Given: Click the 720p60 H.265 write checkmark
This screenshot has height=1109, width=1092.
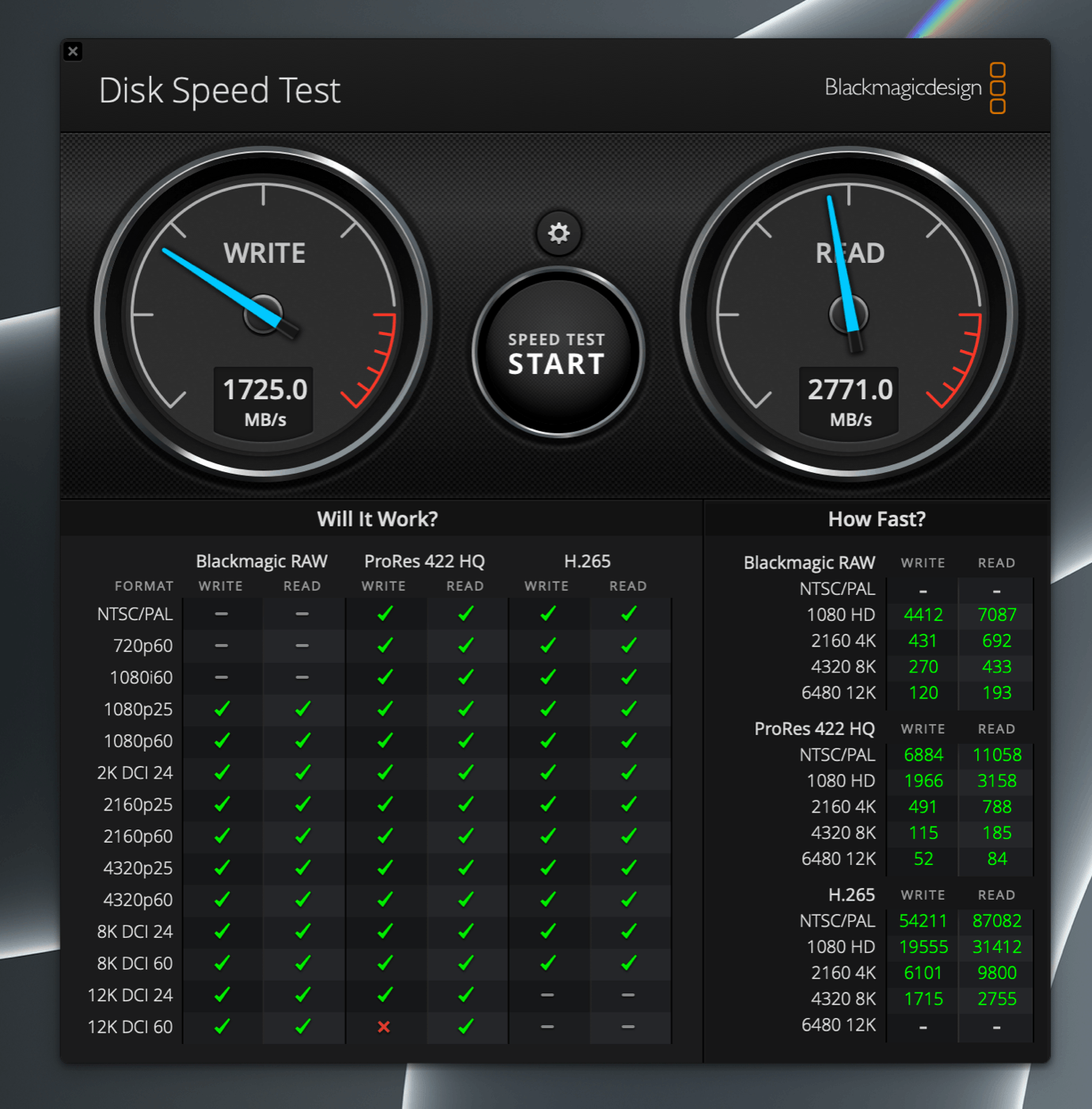Looking at the screenshot, I should 547,646.
